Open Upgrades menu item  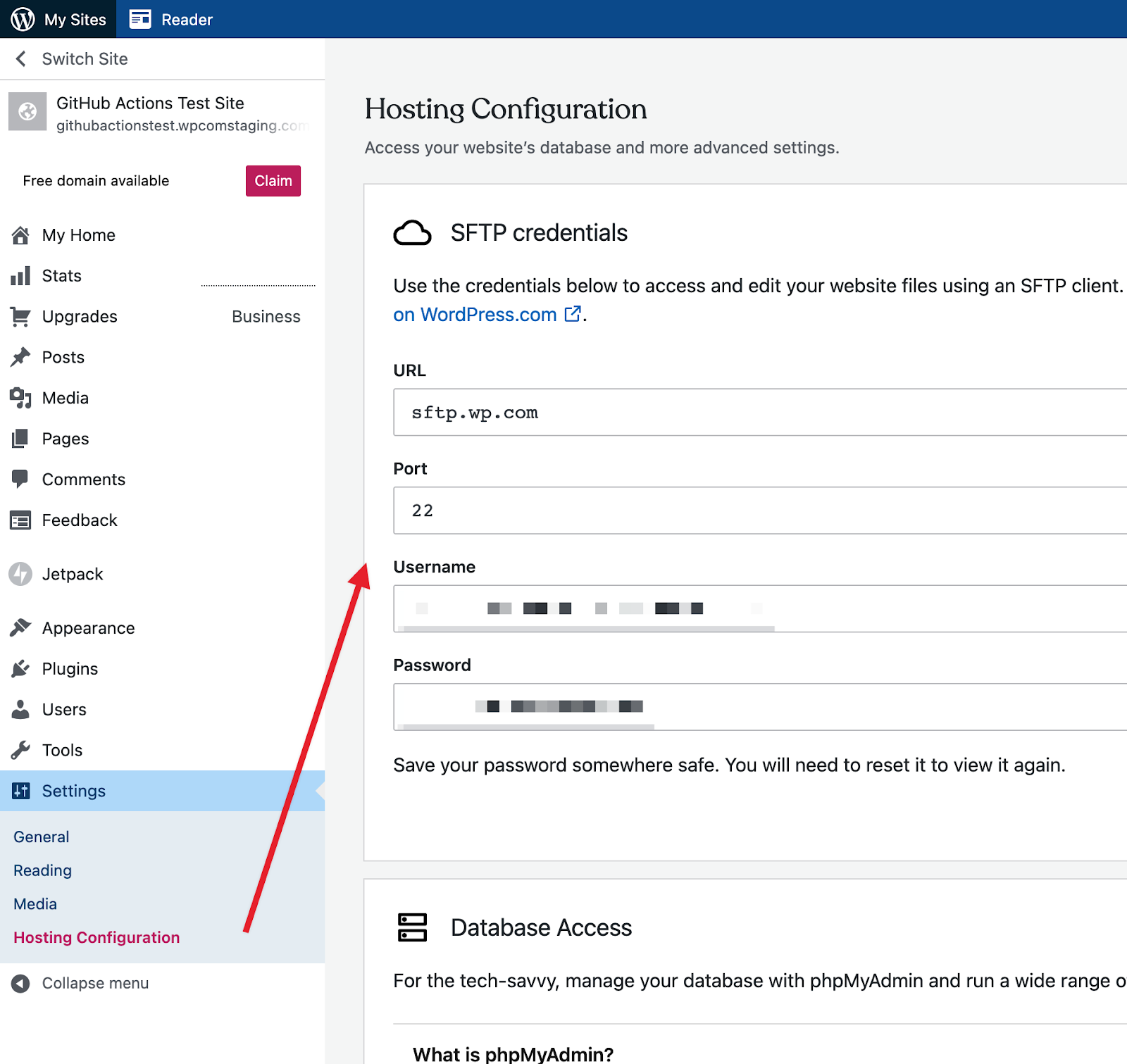pos(162,317)
